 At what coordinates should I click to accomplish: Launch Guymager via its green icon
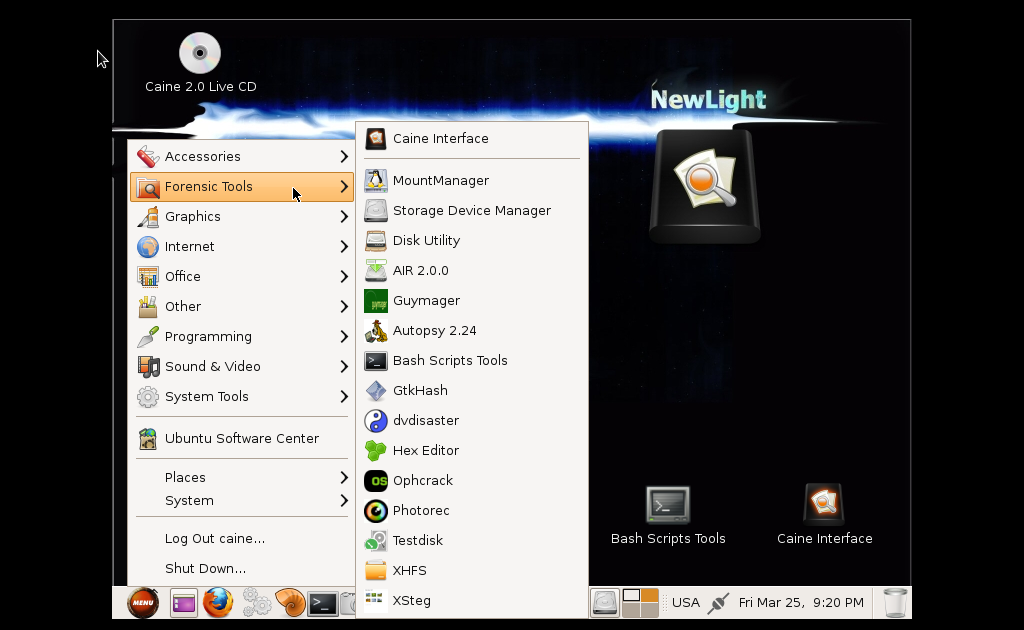(376, 300)
